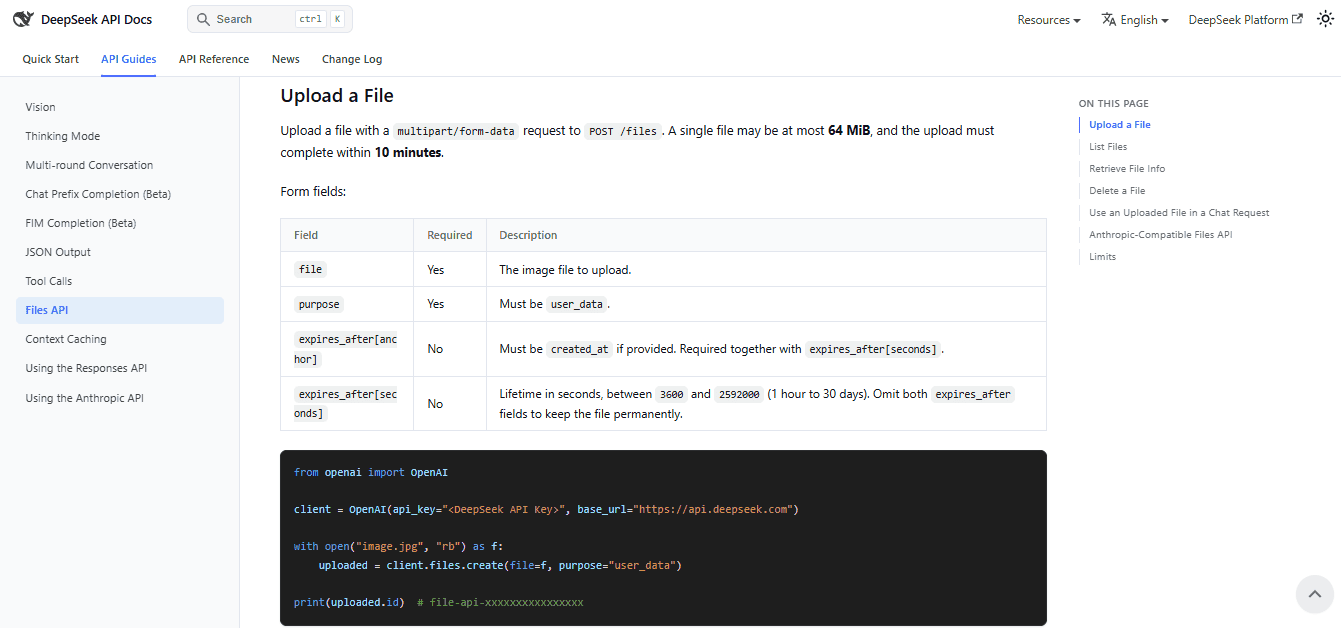Viewport: 1341px width, 628px height.
Task: Click the 'multipart/form-data' inline code
Action: coord(456,131)
